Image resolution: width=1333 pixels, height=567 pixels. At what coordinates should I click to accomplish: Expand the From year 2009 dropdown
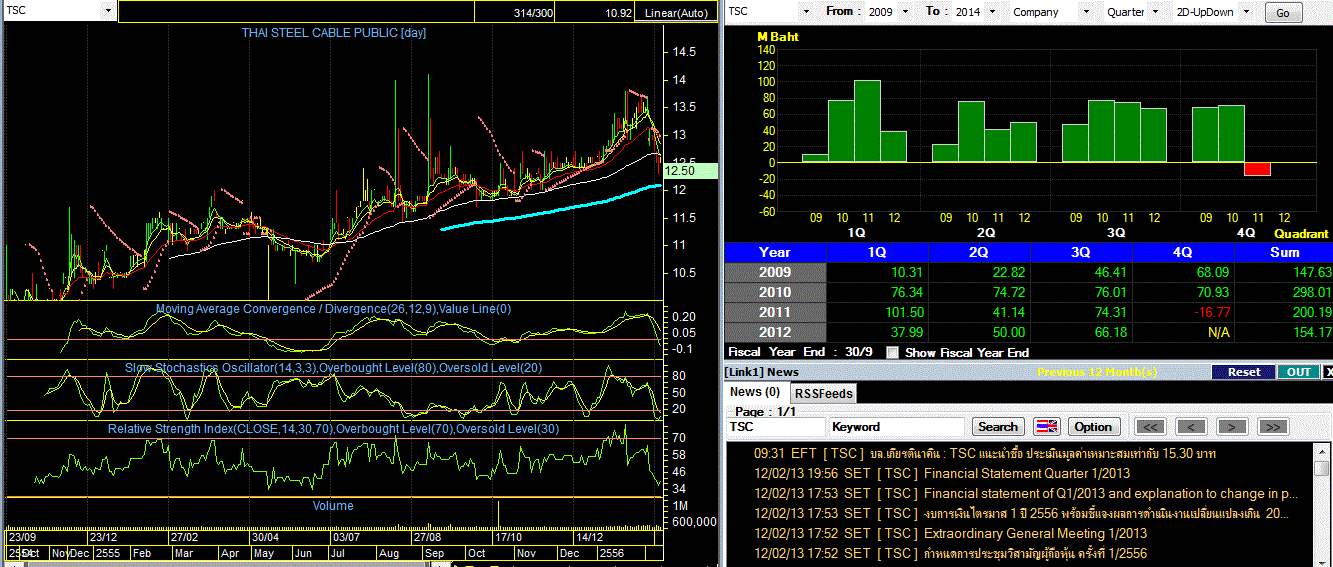(905, 12)
